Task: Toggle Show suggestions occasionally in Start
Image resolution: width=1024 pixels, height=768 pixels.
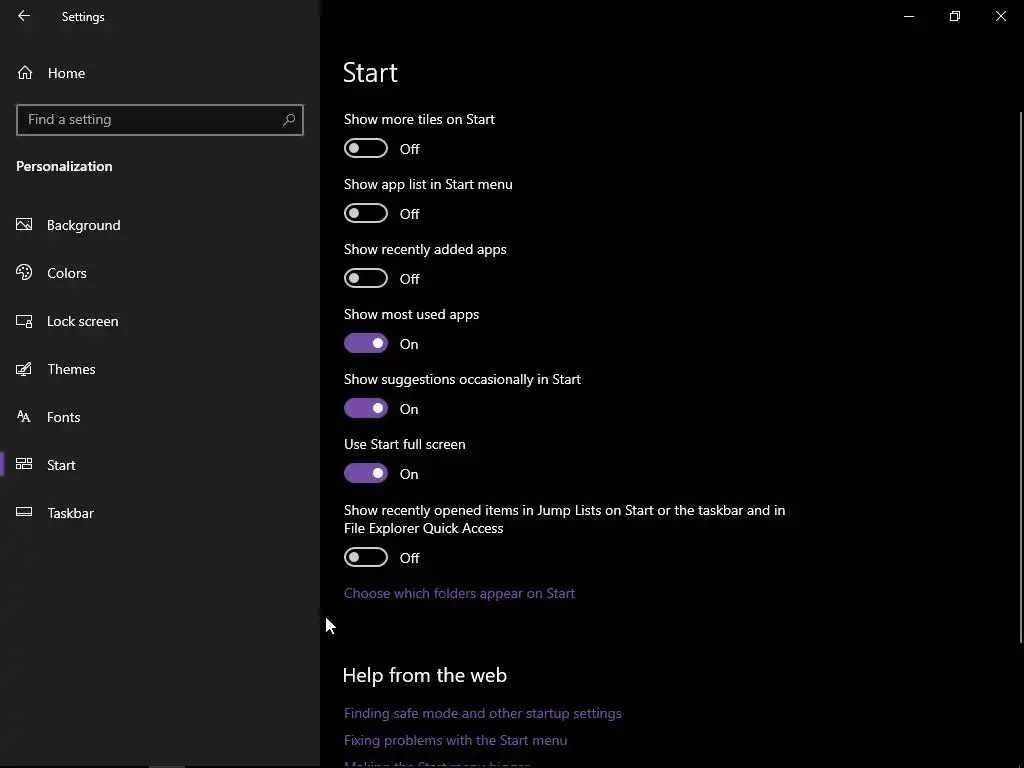Action: [366, 409]
